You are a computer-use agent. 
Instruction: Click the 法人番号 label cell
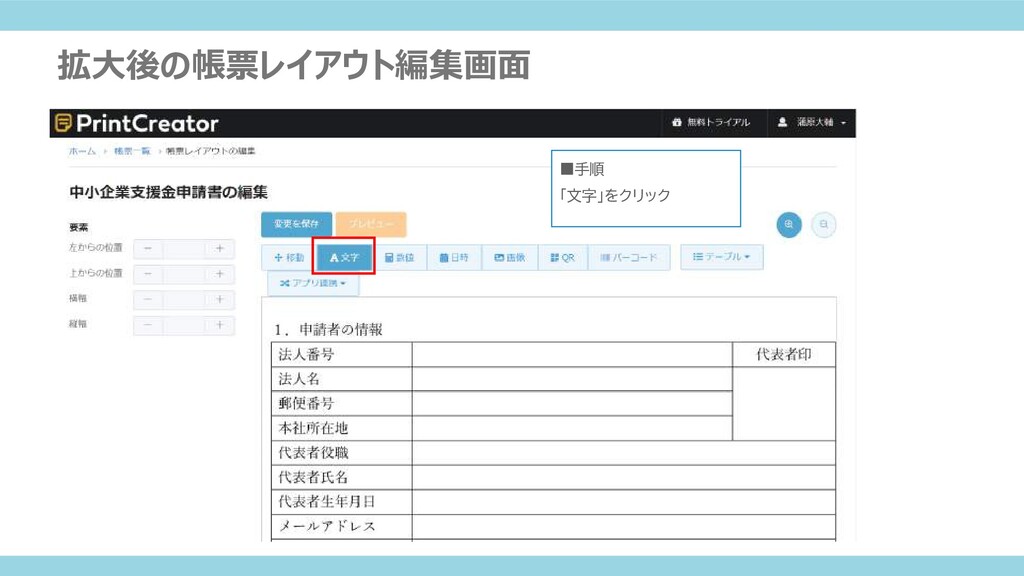pyautogui.click(x=342, y=355)
